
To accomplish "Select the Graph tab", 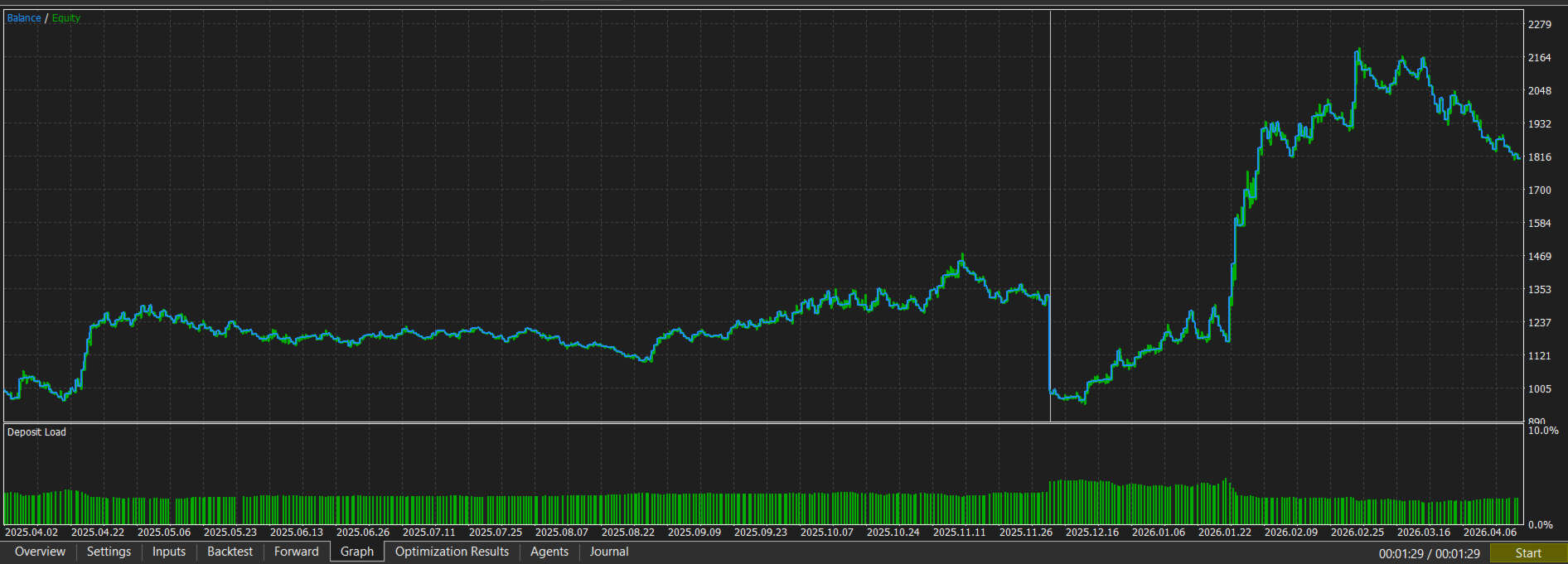I will click(357, 552).
